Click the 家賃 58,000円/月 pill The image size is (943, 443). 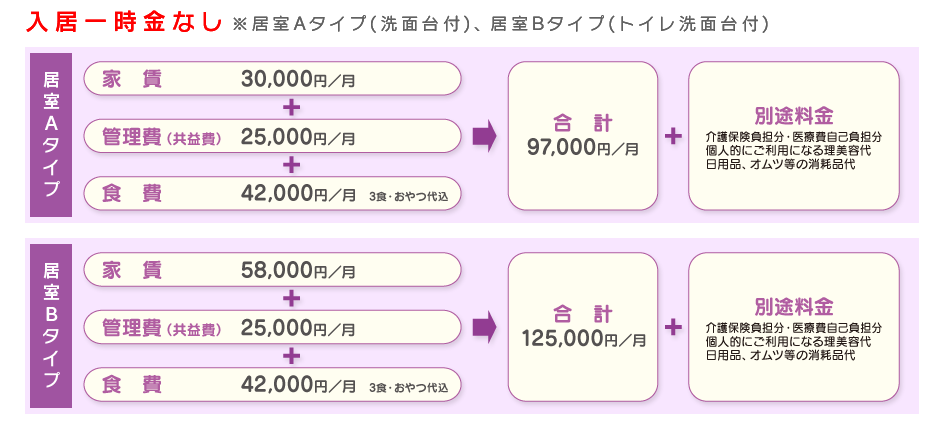pyautogui.click(x=273, y=270)
